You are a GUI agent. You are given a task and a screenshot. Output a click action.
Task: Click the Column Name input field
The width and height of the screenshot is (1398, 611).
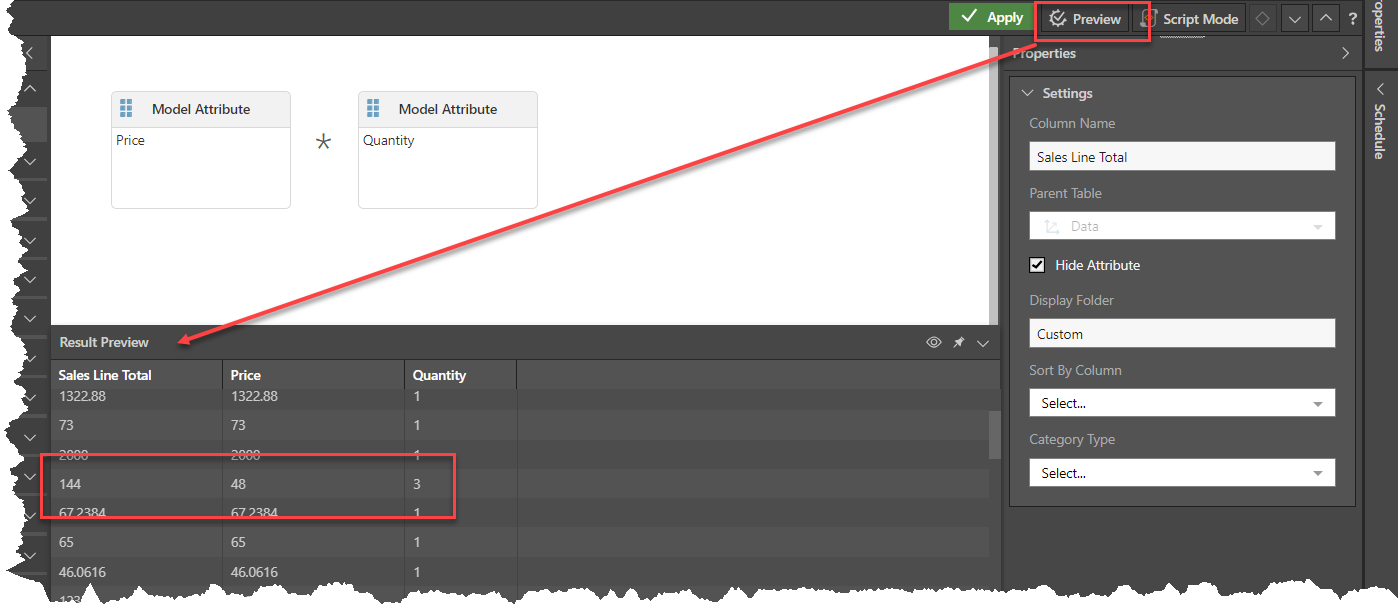[1181, 157]
